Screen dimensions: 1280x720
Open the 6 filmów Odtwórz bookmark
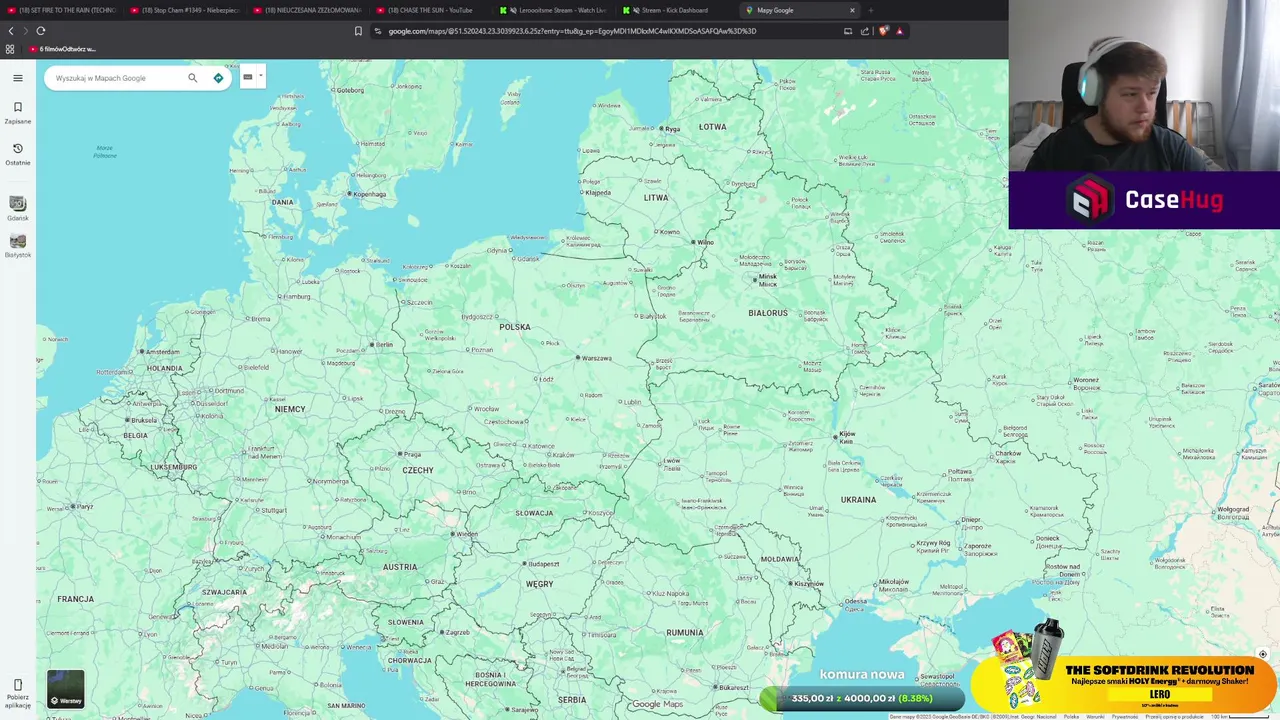point(65,49)
